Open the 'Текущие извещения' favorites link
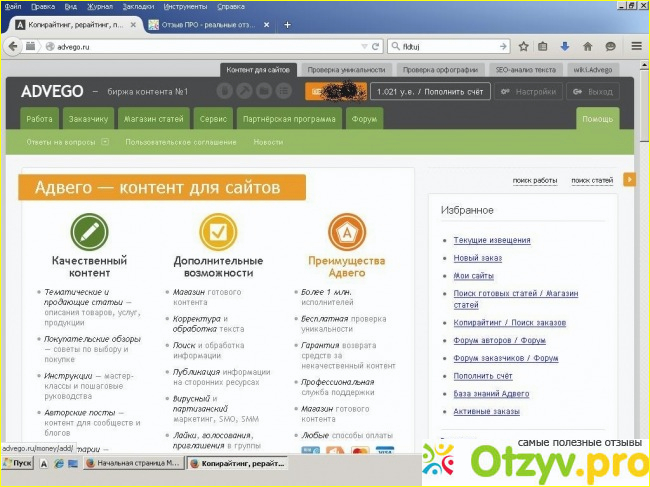650x487 pixels. [x=491, y=240]
